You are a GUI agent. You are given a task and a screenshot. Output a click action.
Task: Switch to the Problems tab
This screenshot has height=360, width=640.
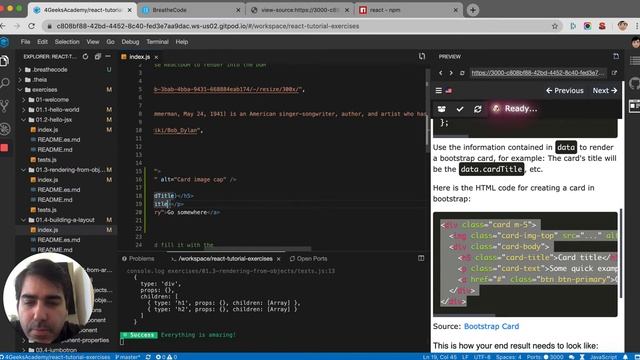tap(138, 259)
